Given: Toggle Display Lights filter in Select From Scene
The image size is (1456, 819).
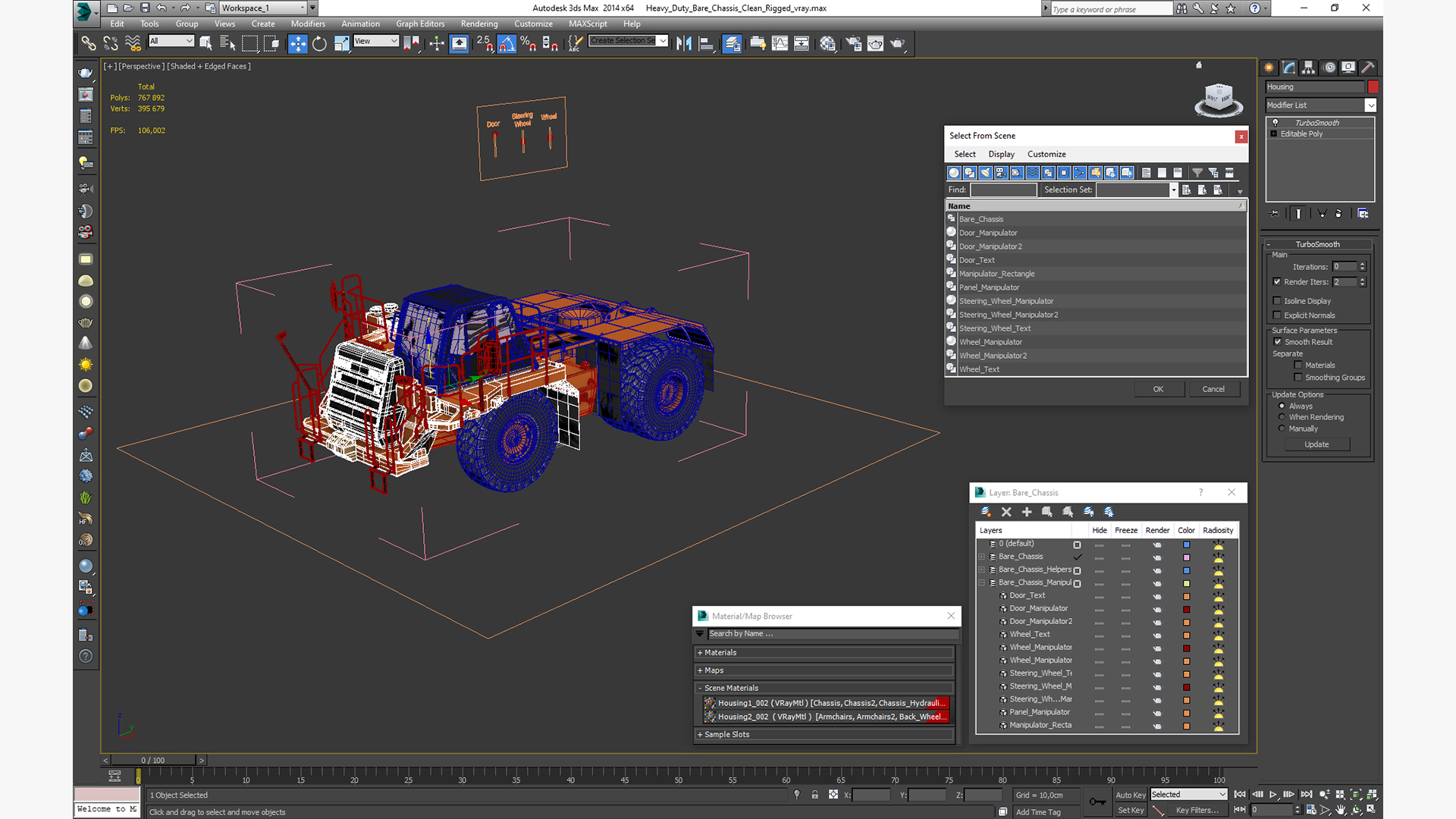Looking at the screenshot, I should [x=985, y=173].
